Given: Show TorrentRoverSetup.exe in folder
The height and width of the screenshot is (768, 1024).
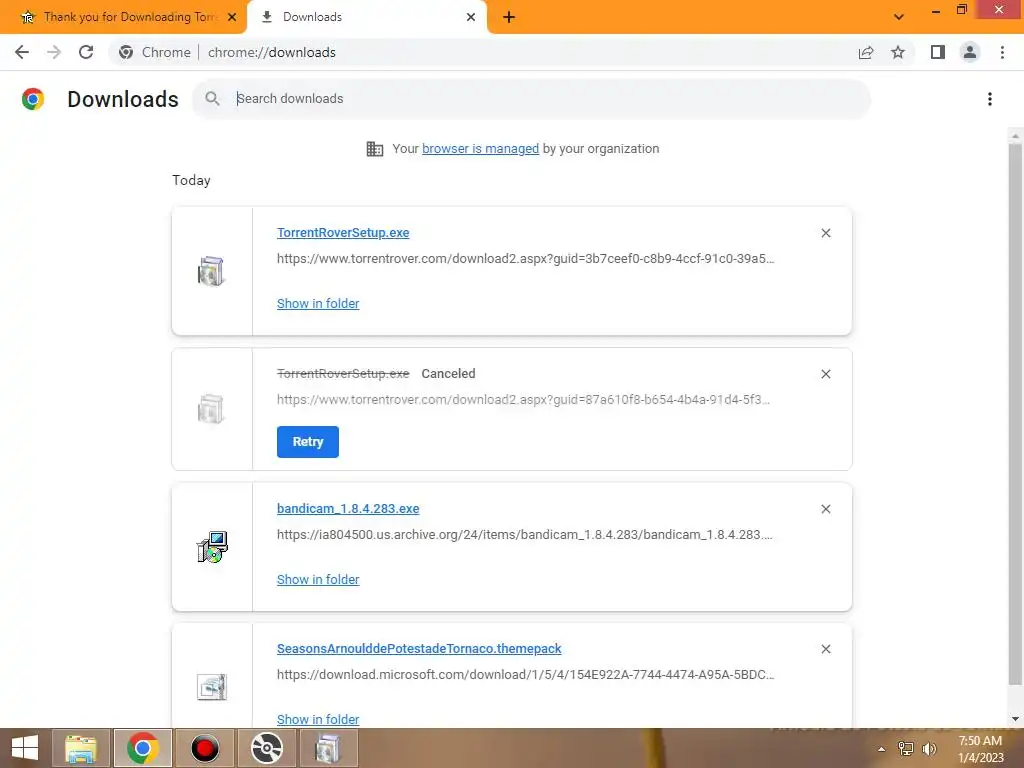Looking at the screenshot, I should pyautogui.click(x=318, y=304).
